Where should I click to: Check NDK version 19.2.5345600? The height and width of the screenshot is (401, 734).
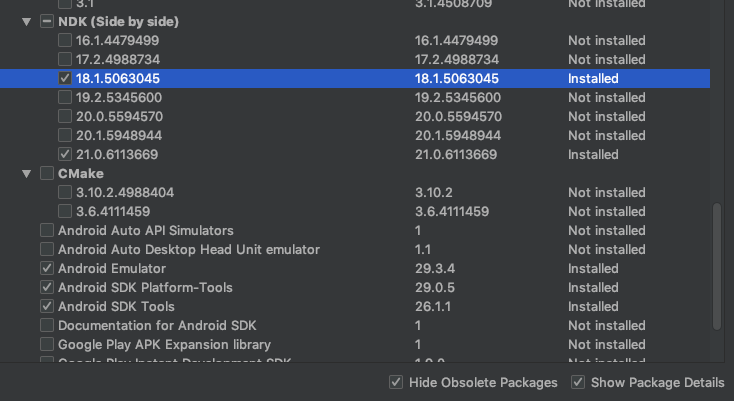point(65,97)
